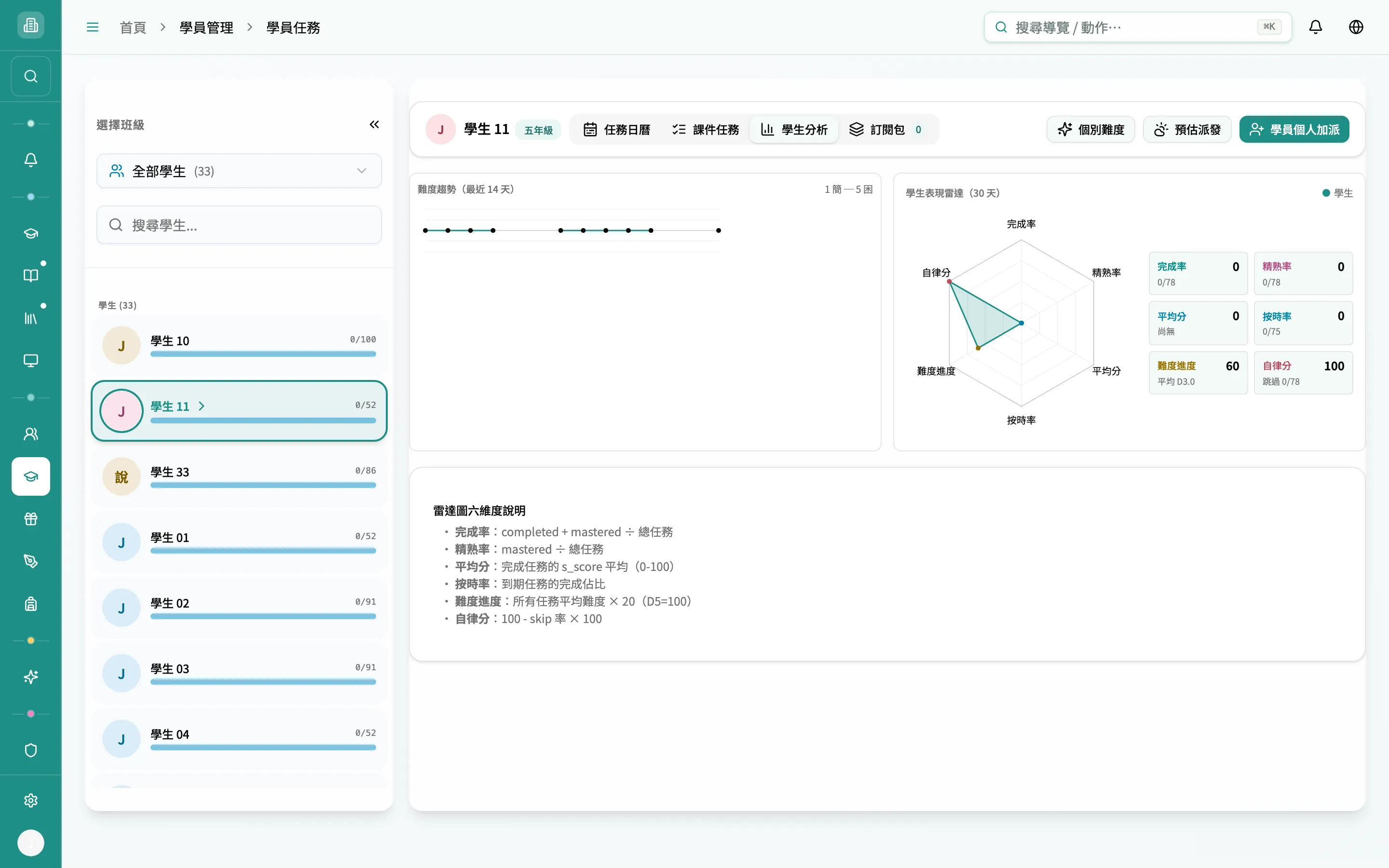The width and height of the screenshot is (1389, 868).
Task: Open the library books sidebar icon
Action: [x=30, y=318]
